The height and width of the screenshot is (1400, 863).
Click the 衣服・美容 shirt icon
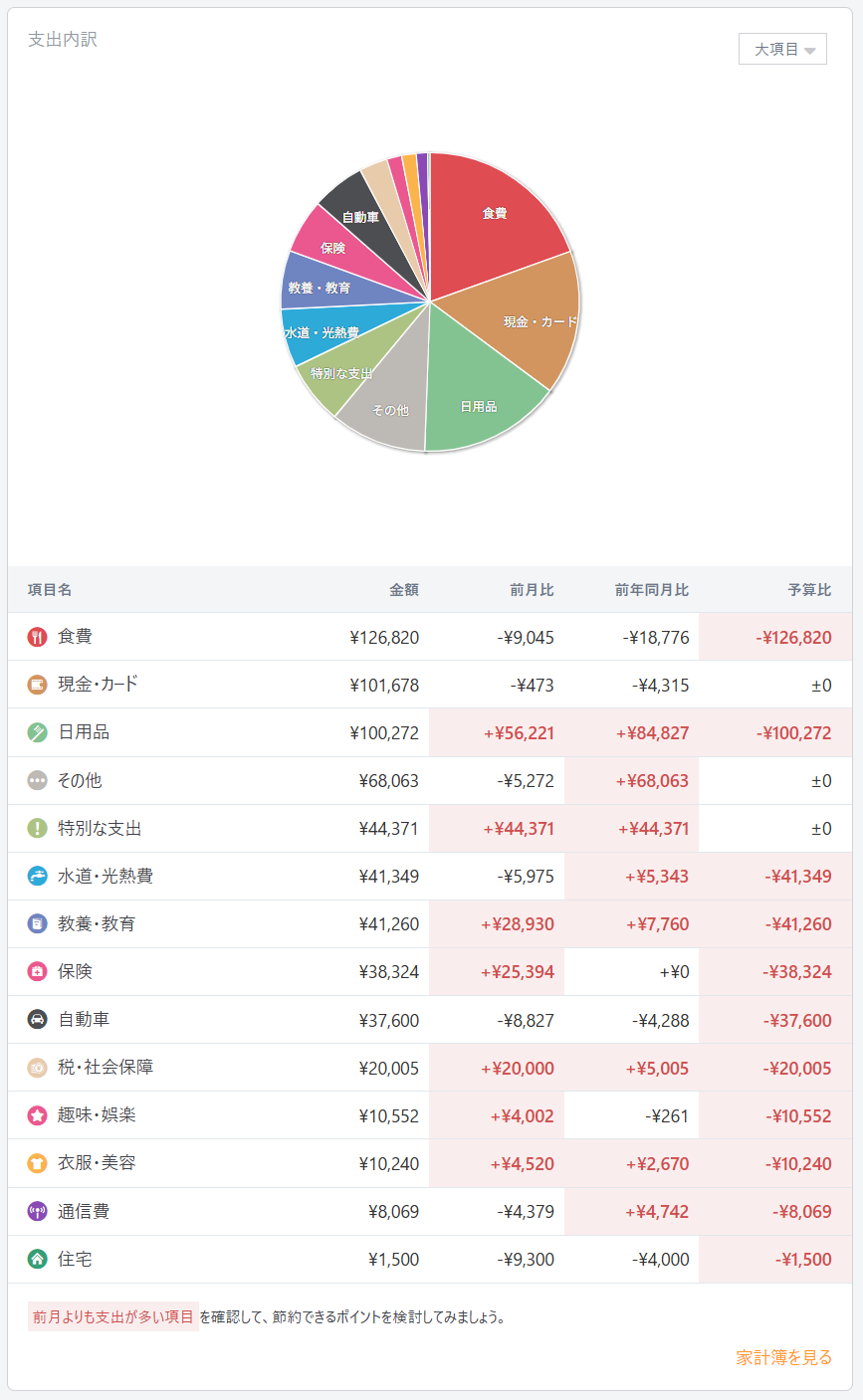(x=37, y=1163)
